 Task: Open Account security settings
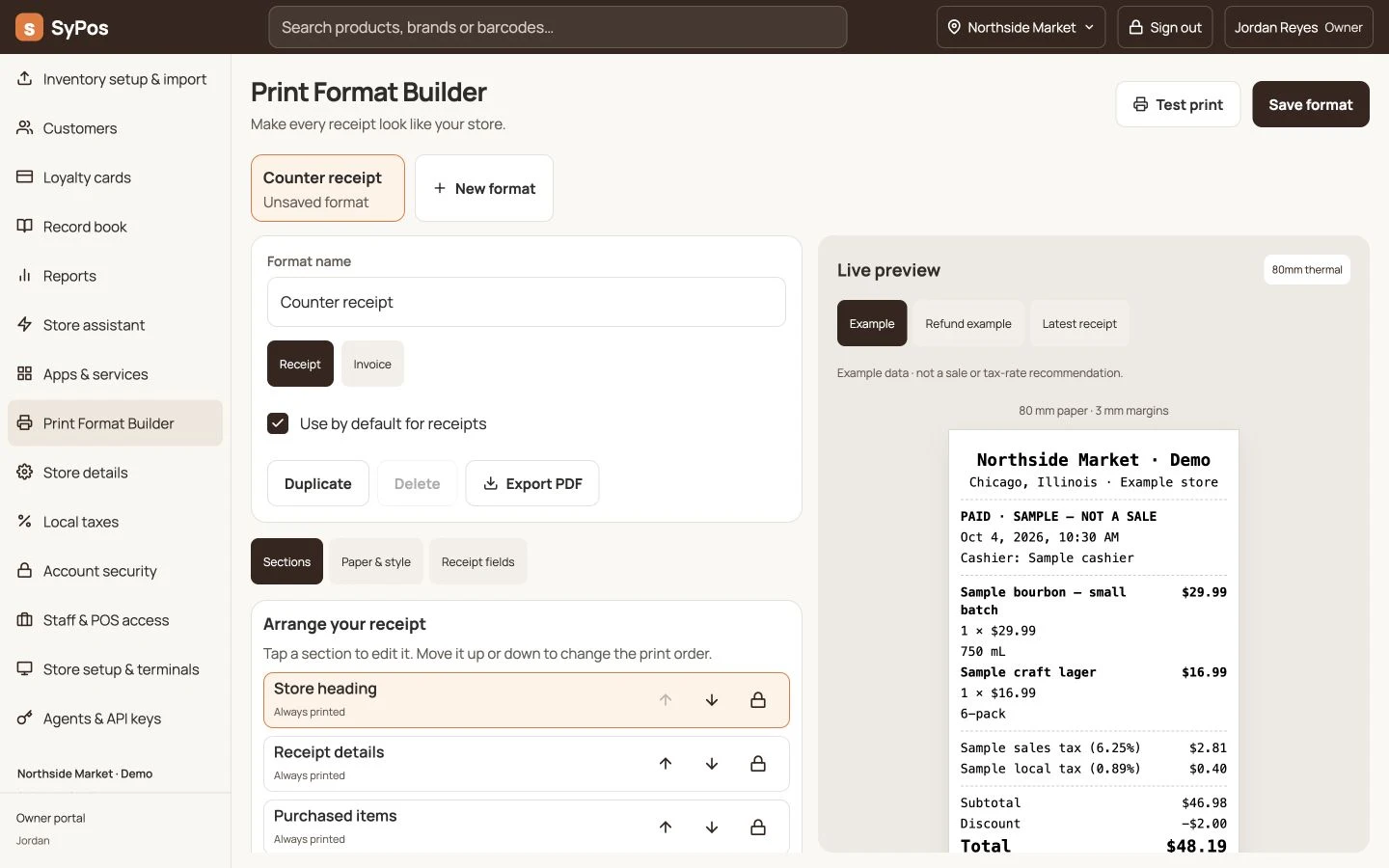[x=115, y=571]
